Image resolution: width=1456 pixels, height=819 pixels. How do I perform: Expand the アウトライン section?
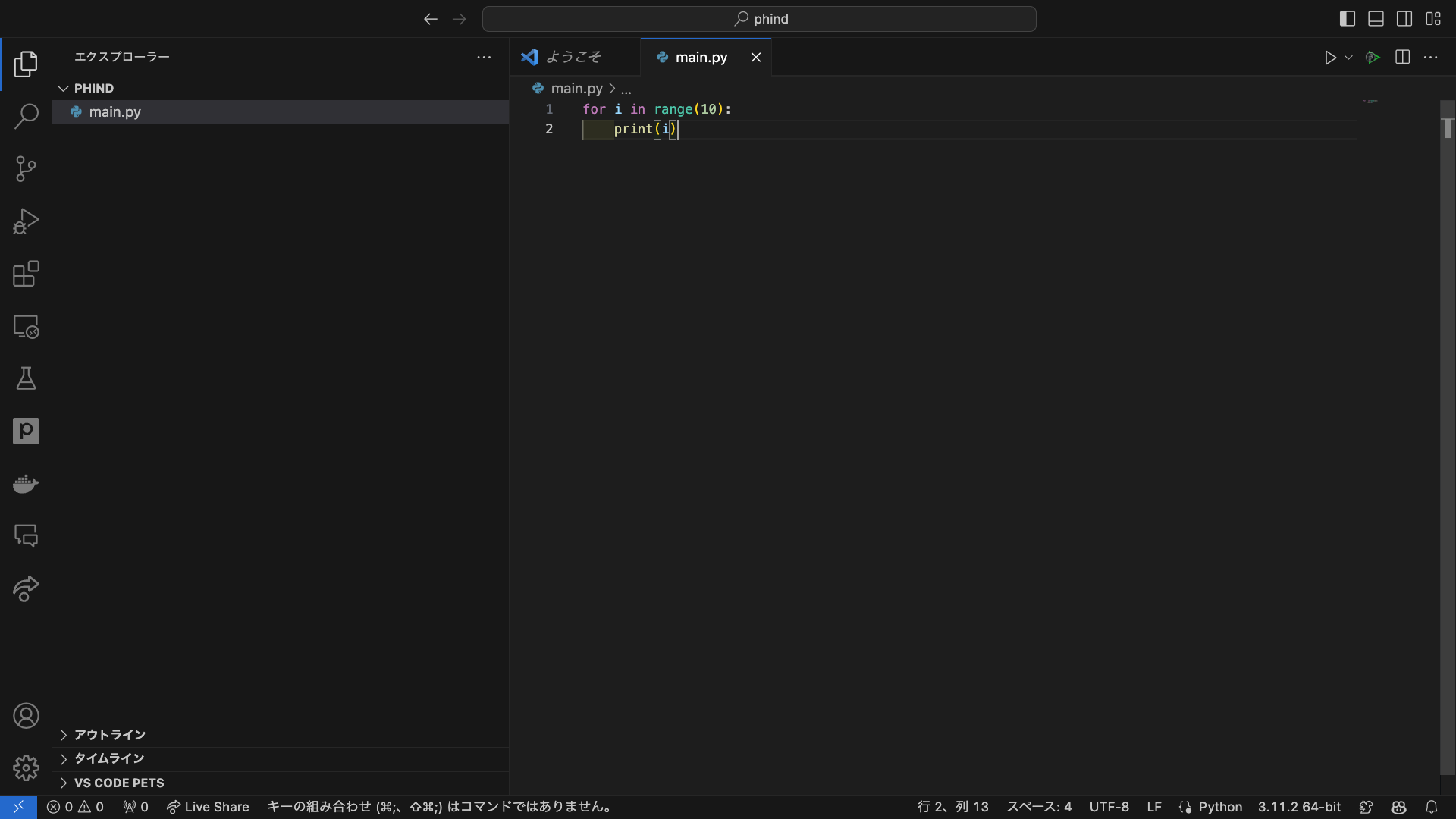pyautogui.click(x=110, y=735)
